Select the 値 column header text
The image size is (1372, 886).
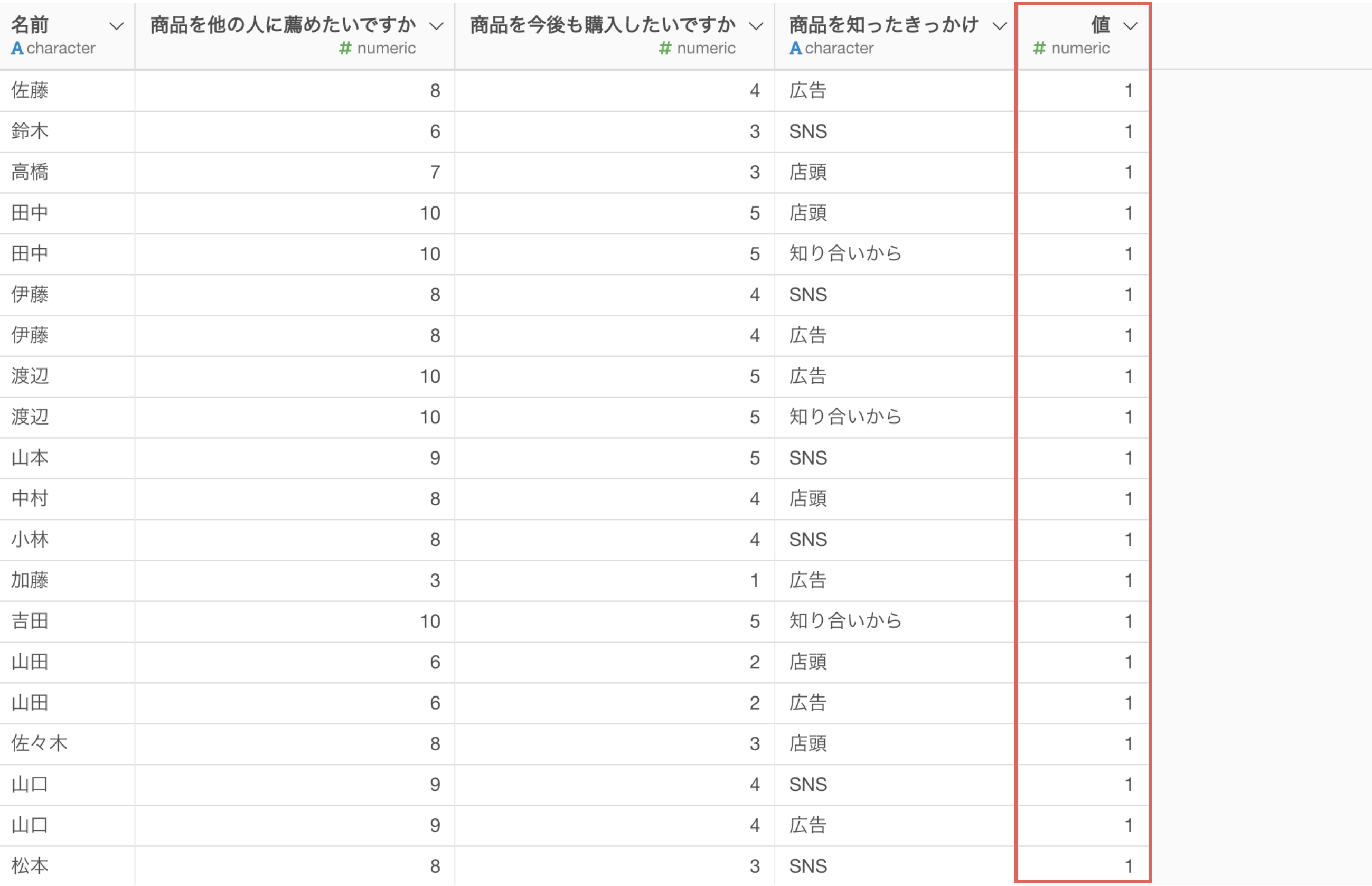tap(1101, 25)
